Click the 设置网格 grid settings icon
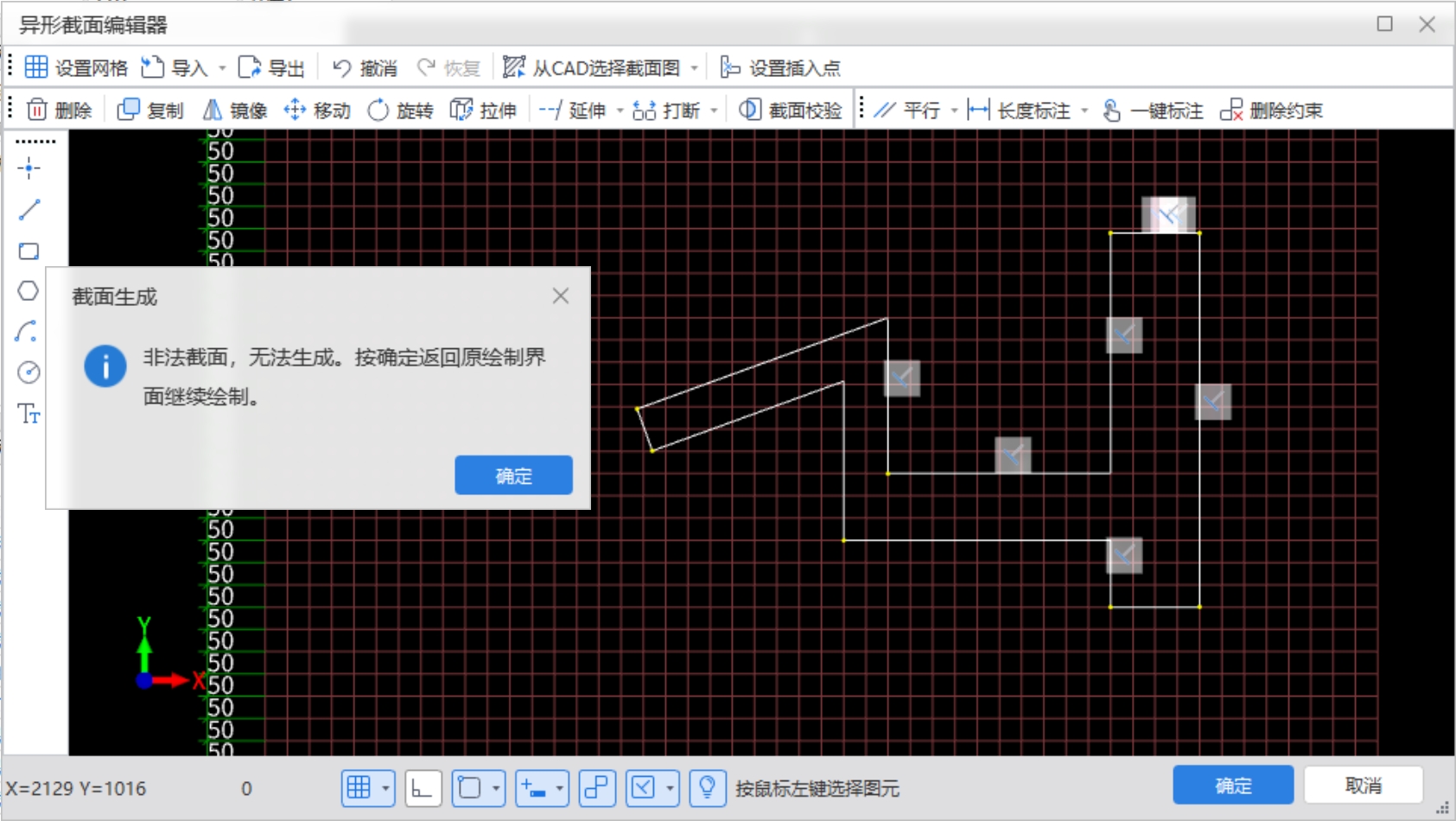Image resolution: width=1456 pixels, height=821 pixels. point(36,67)
